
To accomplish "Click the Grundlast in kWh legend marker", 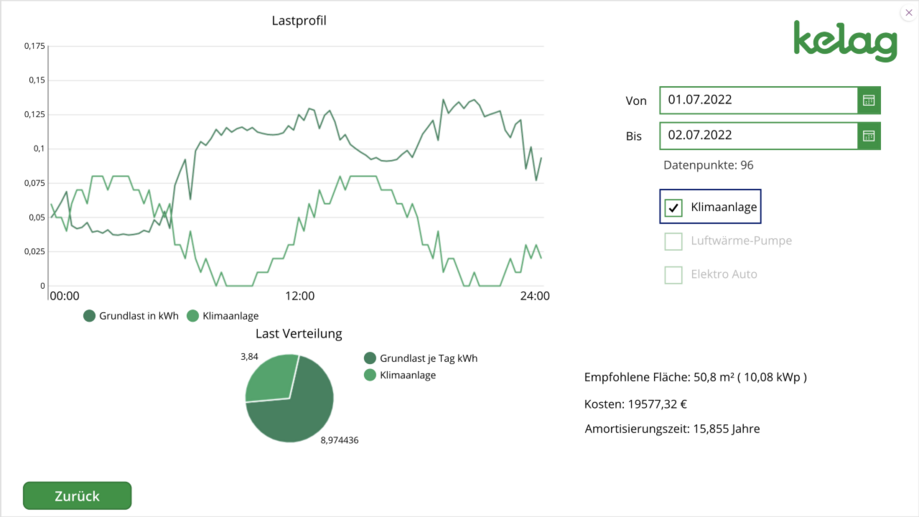I will [89, 316].
